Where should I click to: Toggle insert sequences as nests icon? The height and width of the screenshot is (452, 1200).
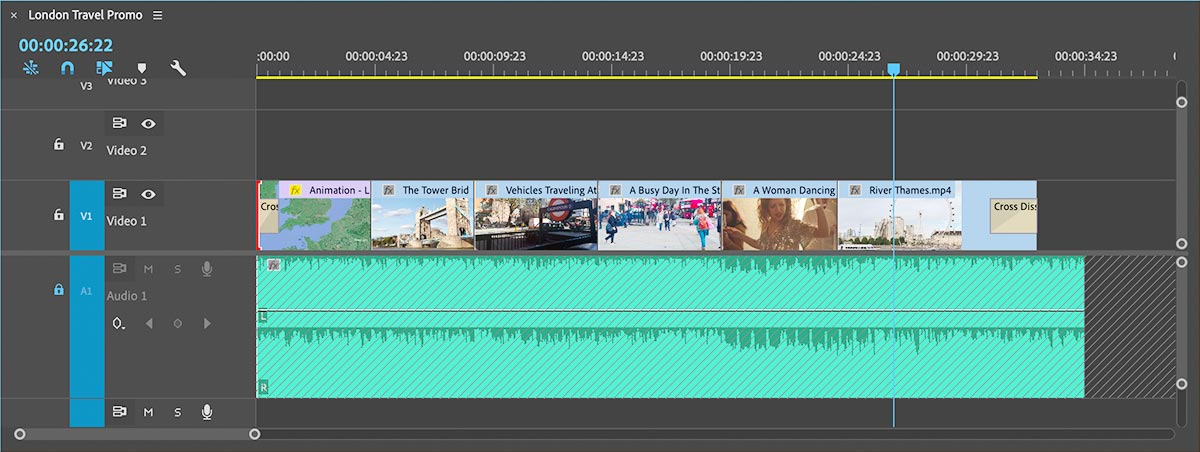(x=30, y=69)
